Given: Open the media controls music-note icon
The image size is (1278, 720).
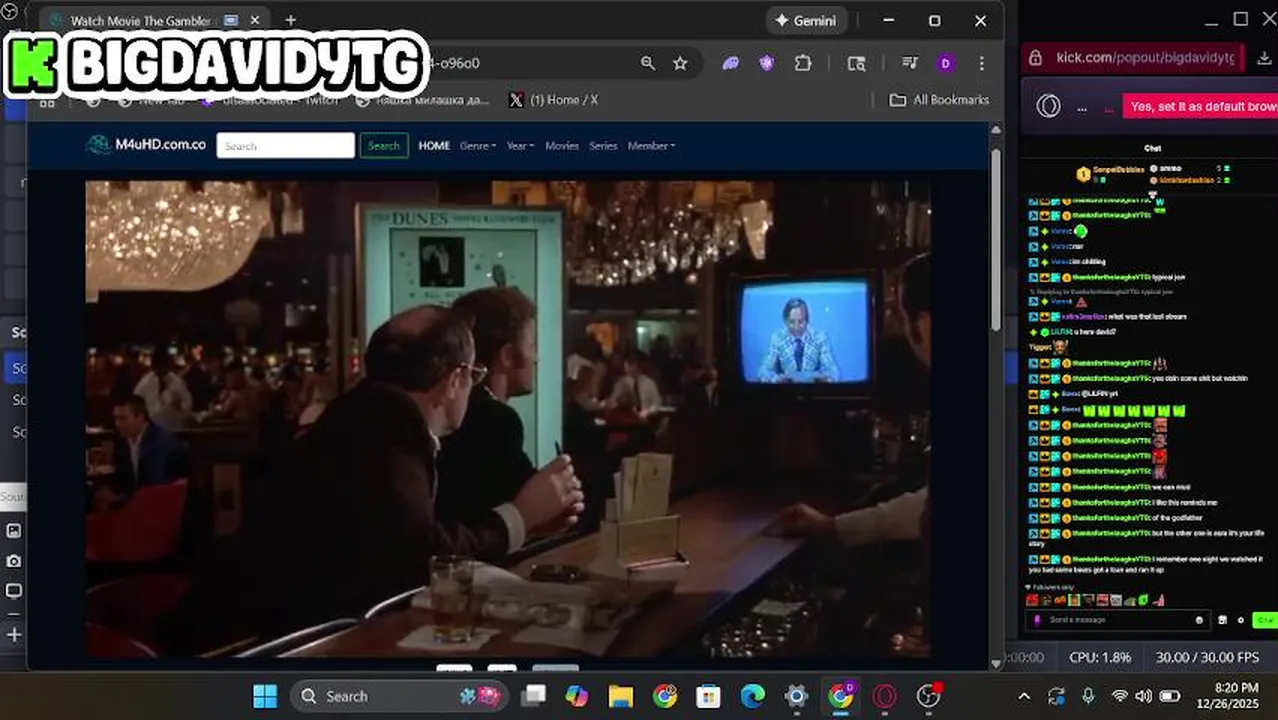Looking at the screenshot, I should tap(909, 63).
